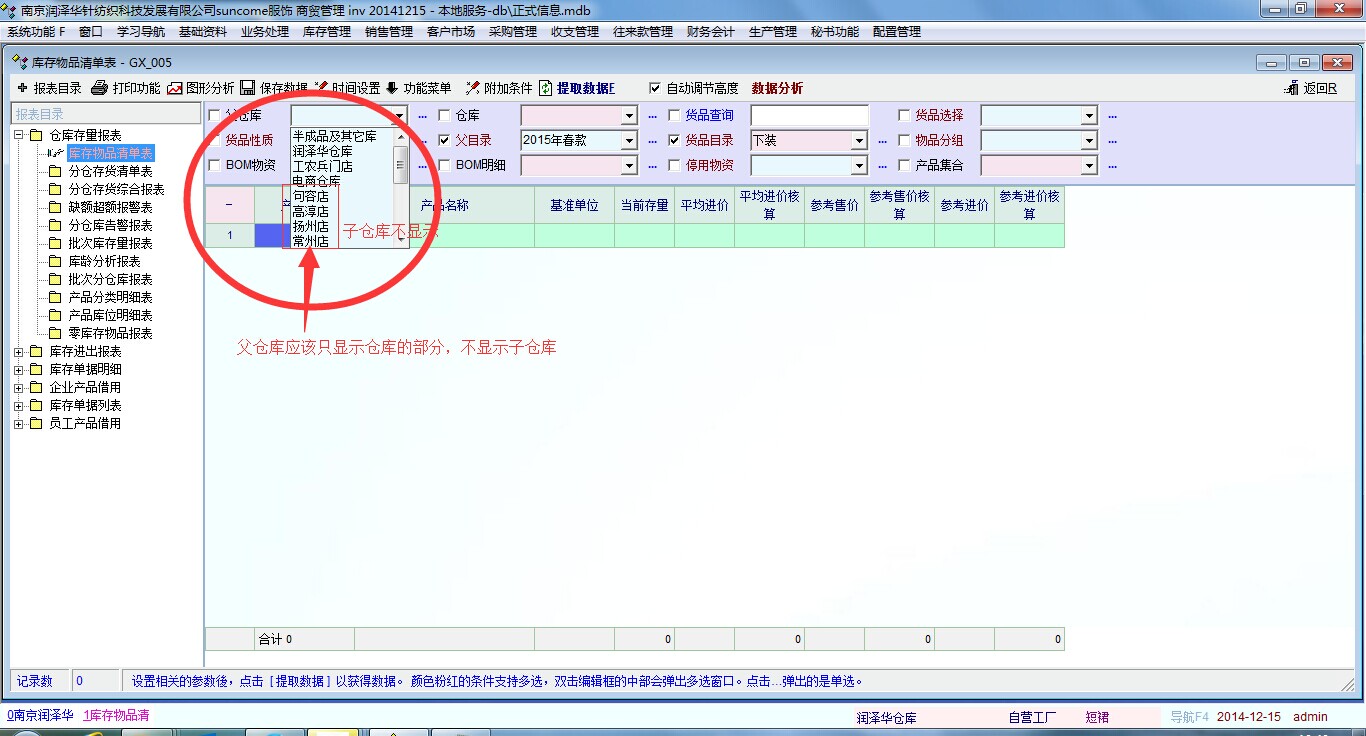Open the 财务会计 menu
The image size is (1366, 736).
710,32
